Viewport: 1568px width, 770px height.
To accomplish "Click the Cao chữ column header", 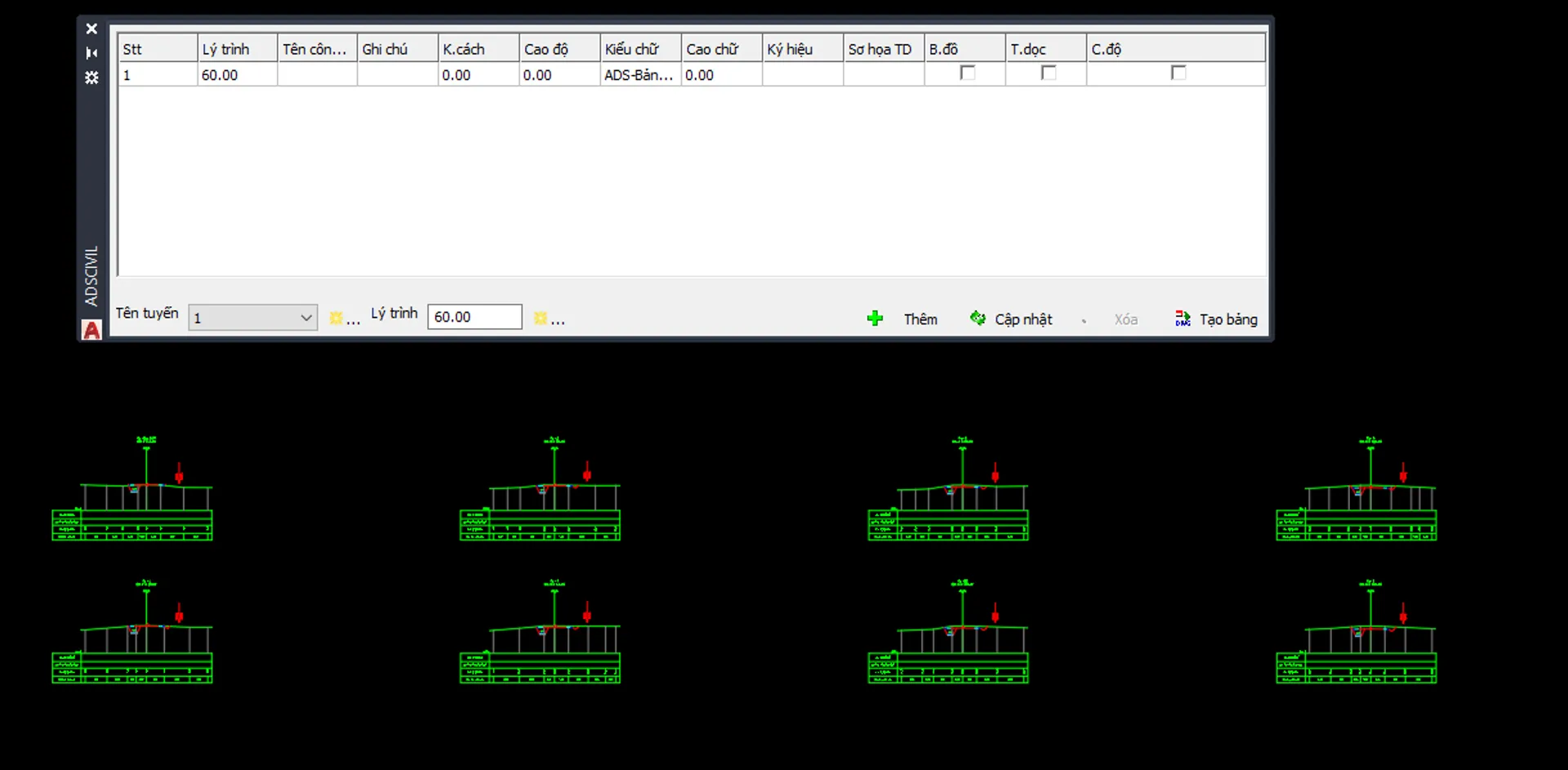I will coord(722,49).
